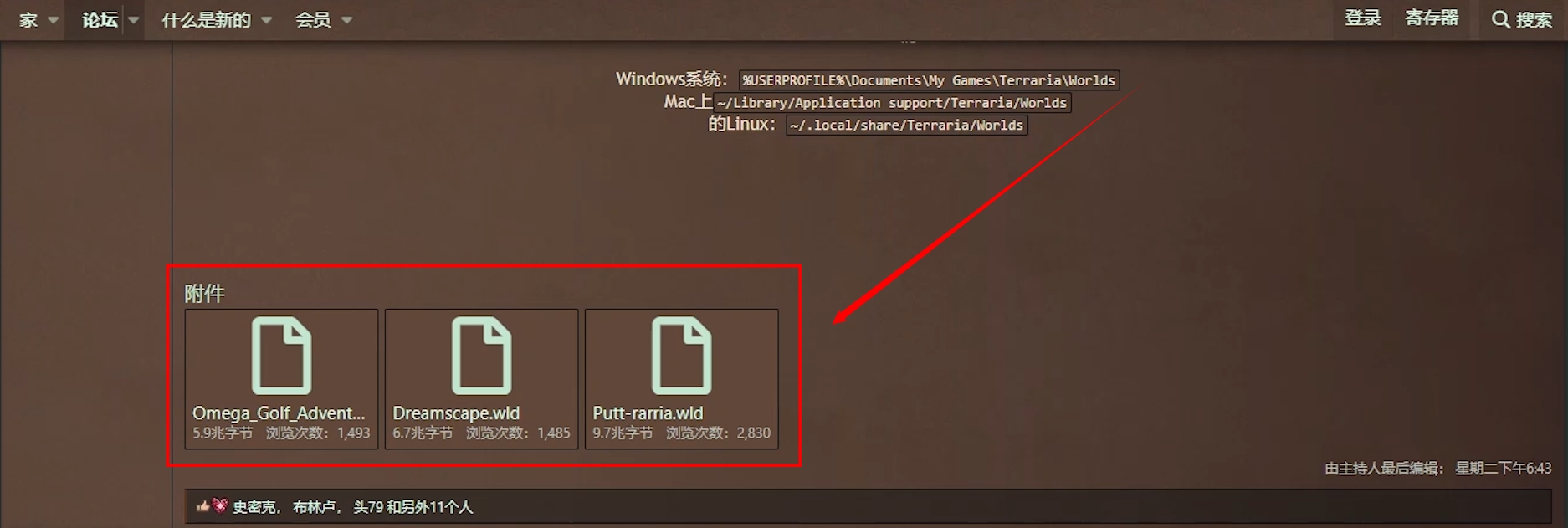This screenshot has width=1568, height=528.
Task: Click the thumbs-up reaction icon
Action: [202, 506]
